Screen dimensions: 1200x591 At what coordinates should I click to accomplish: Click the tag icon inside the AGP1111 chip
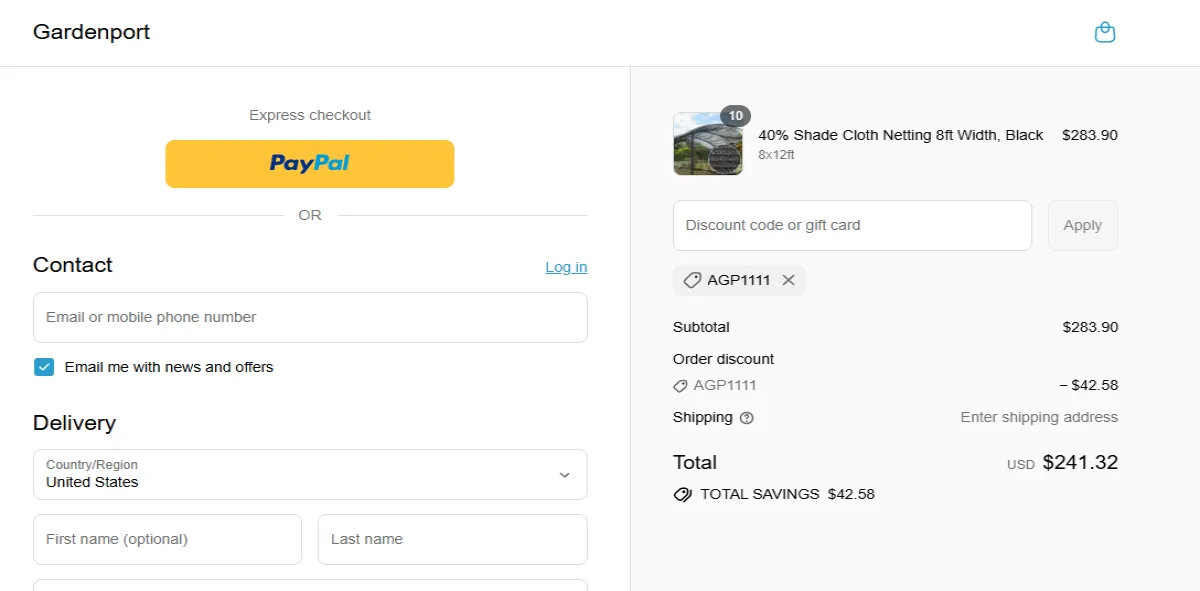(692, 280)
